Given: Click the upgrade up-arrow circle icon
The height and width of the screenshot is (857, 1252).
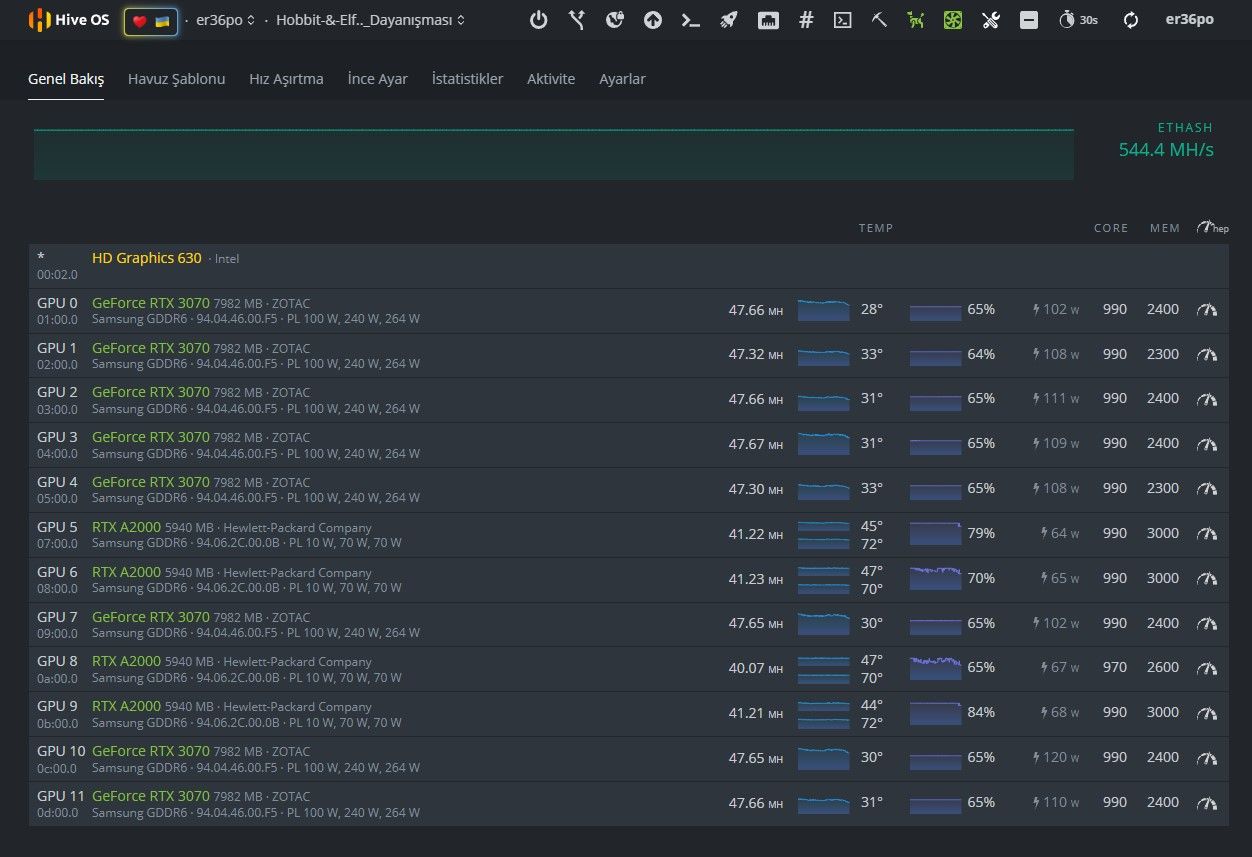Looking at the screenshot, I should point(653,19).
